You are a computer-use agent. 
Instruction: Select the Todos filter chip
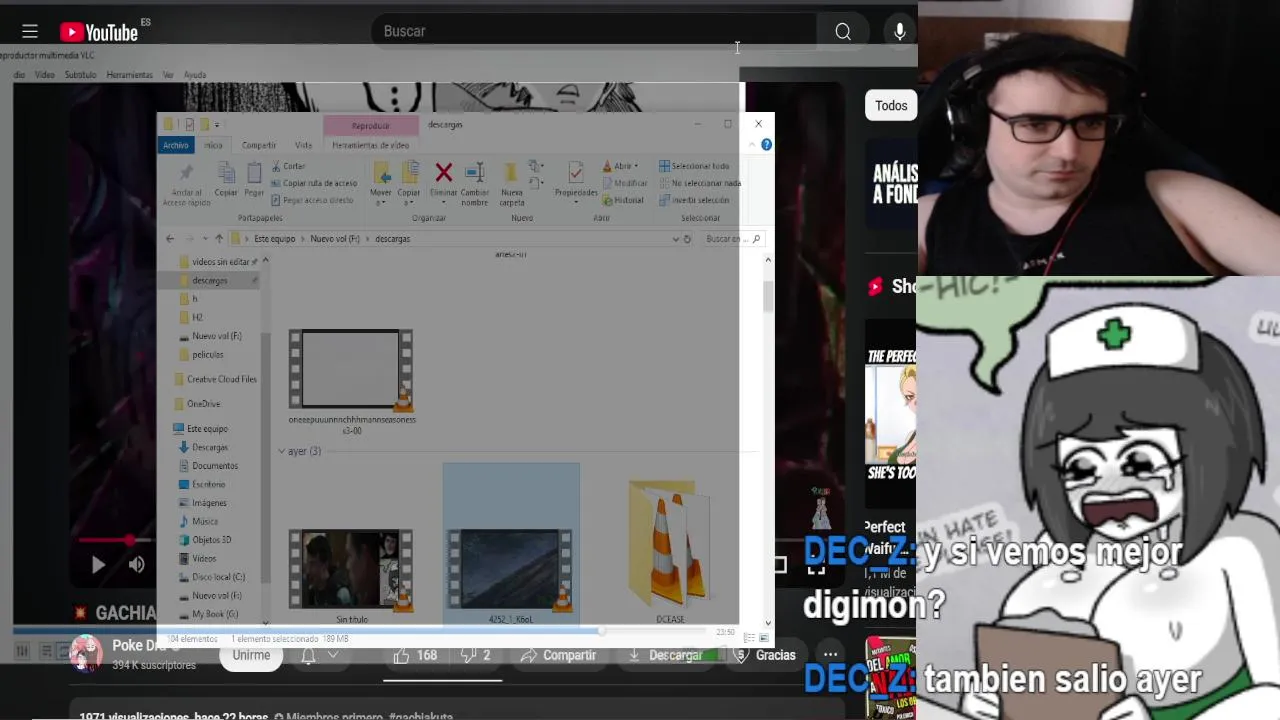pyautogui.click(x=891, y=106)
